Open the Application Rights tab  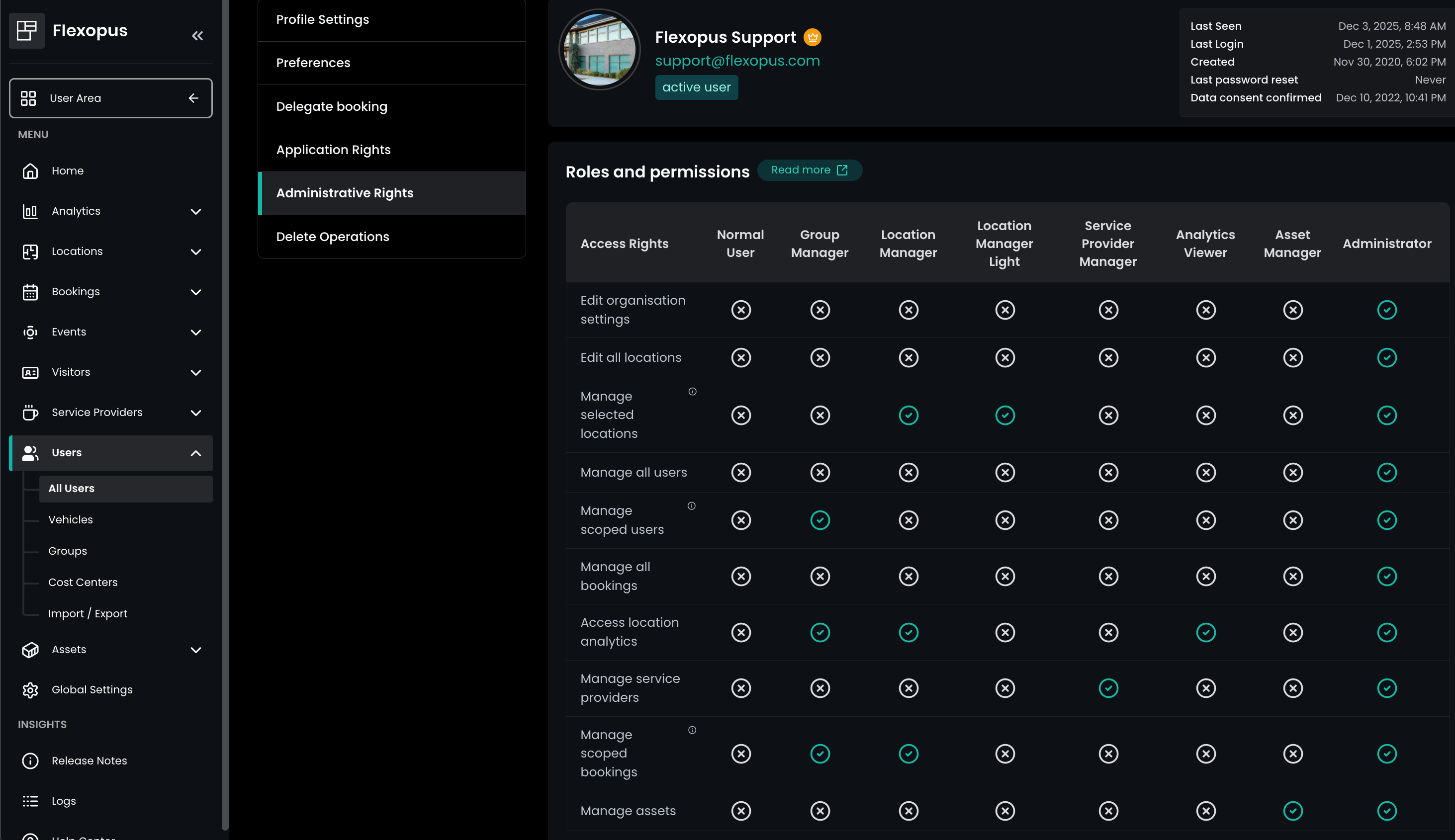pos(334,150)
